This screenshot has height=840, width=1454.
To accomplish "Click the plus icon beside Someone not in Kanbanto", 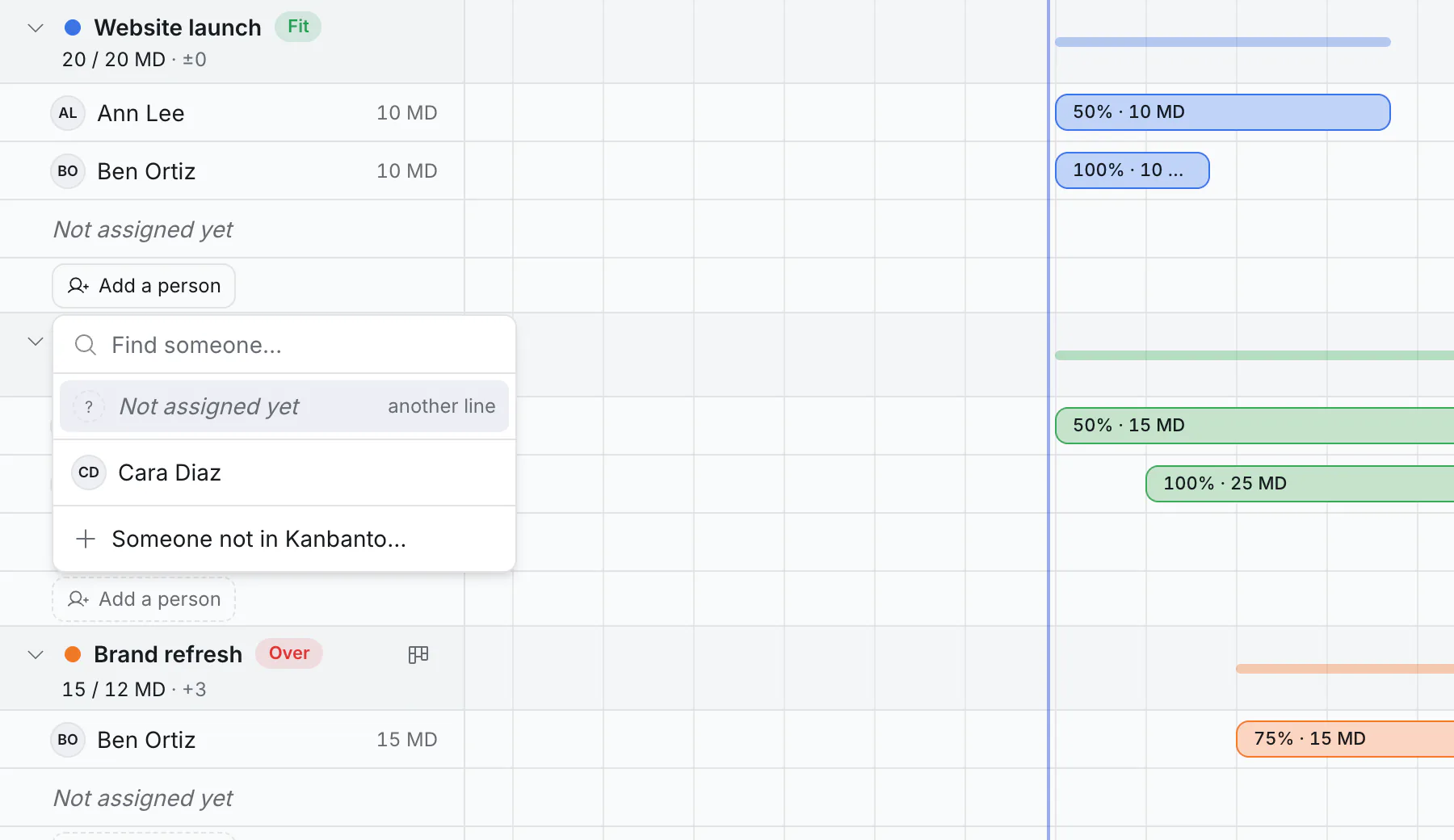I will (86, 539).
